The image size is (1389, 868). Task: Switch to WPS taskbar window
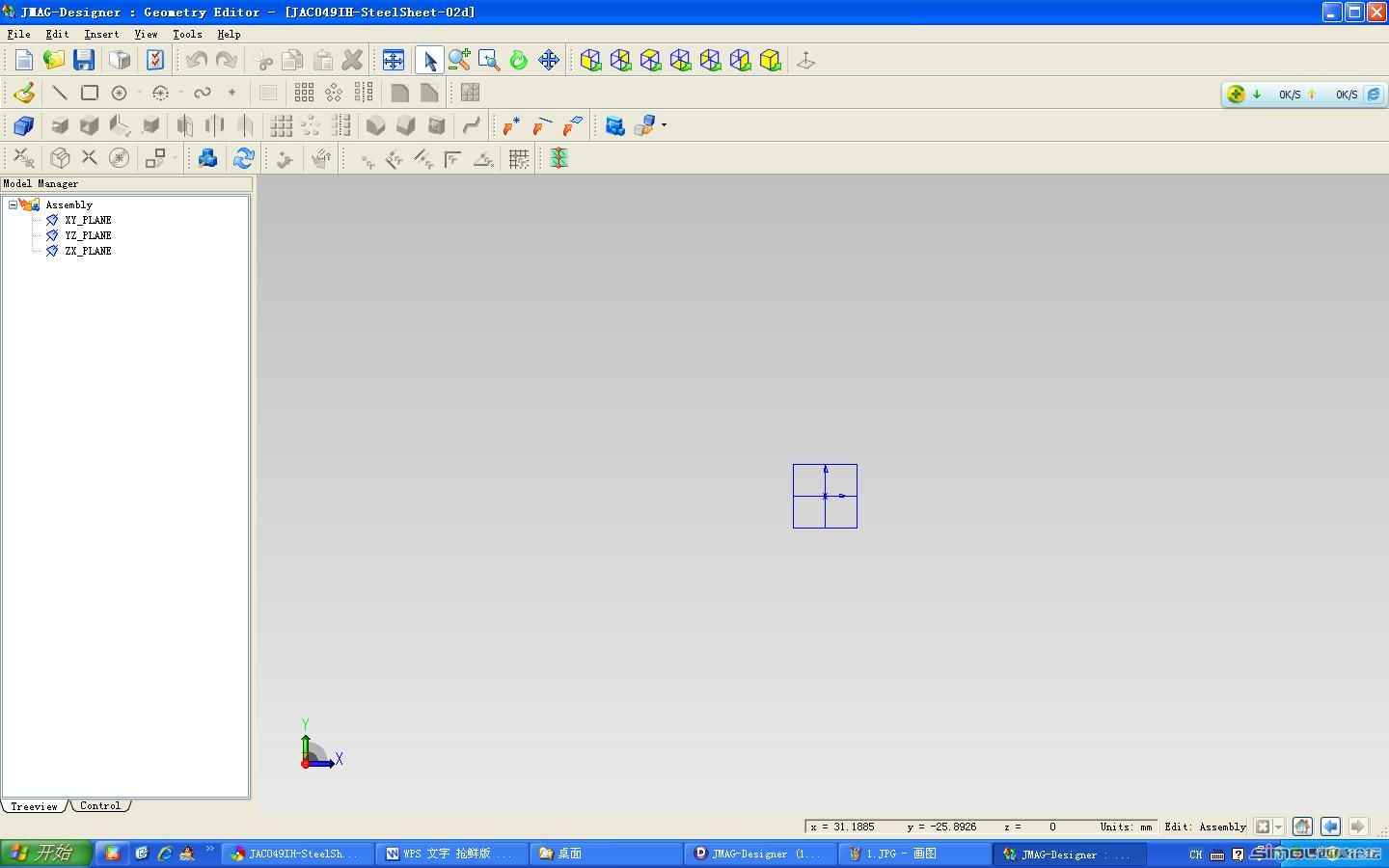pos(450,854)
